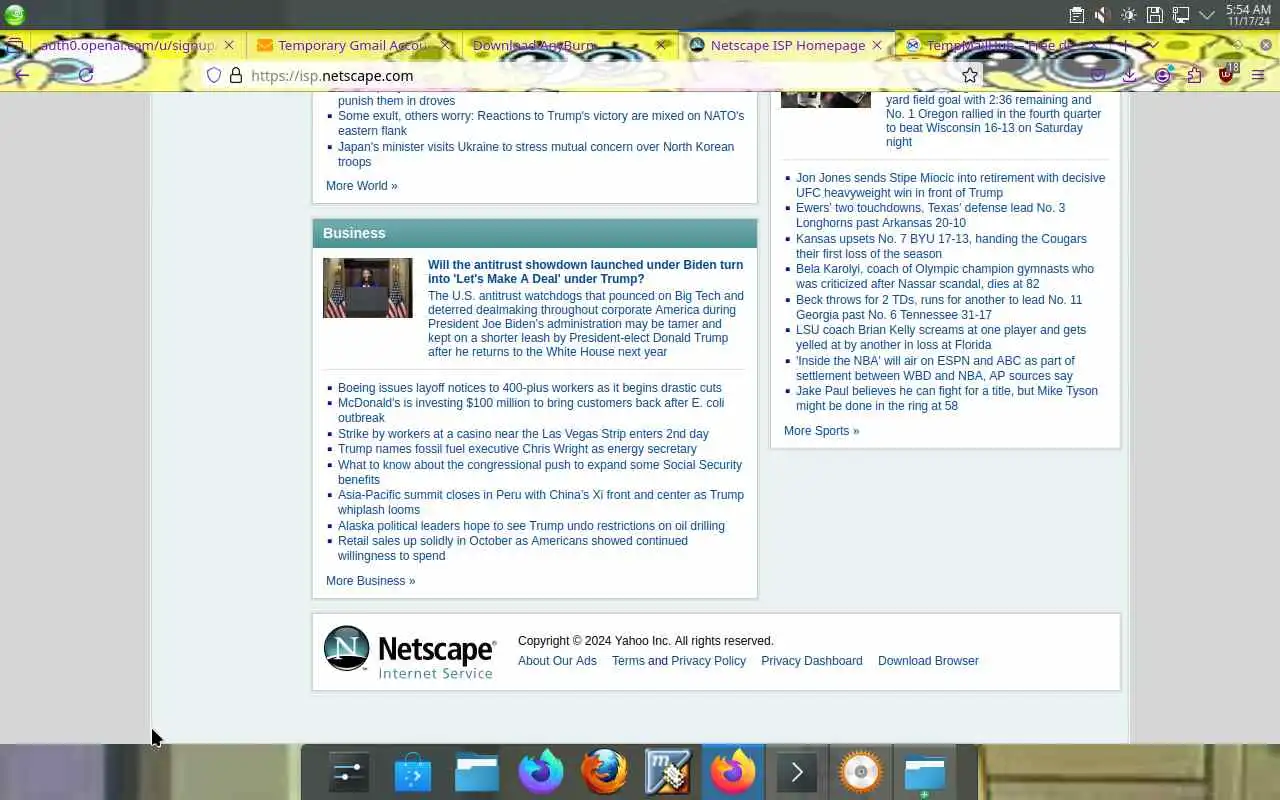
Task: Open the Social Security benefits story
Action: 540,472
